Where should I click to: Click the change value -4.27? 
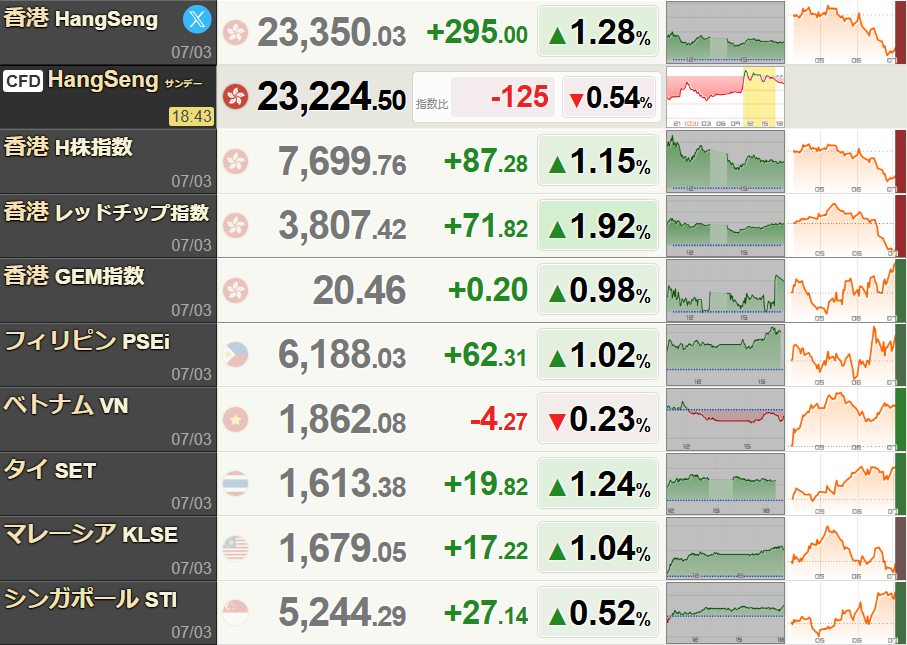tap(499, 419)
